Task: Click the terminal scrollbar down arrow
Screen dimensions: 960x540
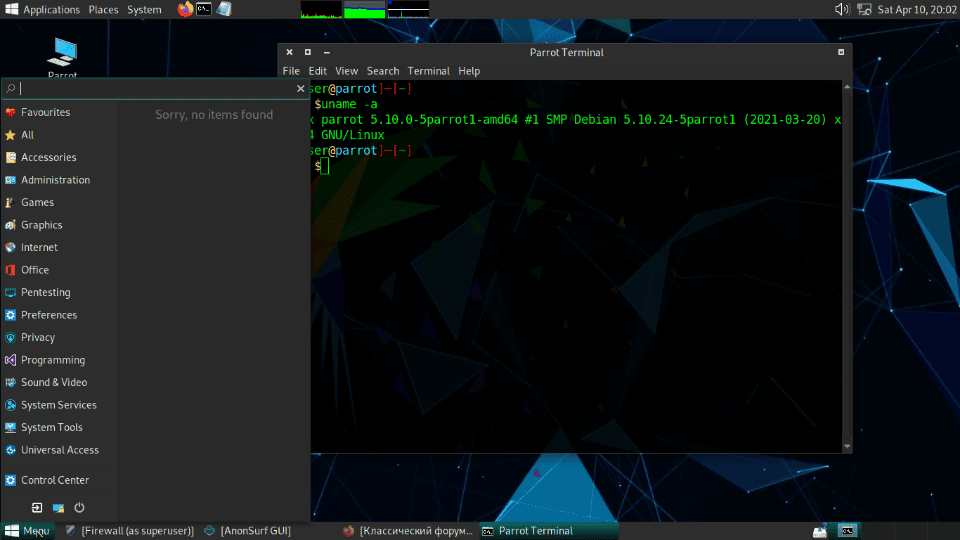Action: click(847, 446)
